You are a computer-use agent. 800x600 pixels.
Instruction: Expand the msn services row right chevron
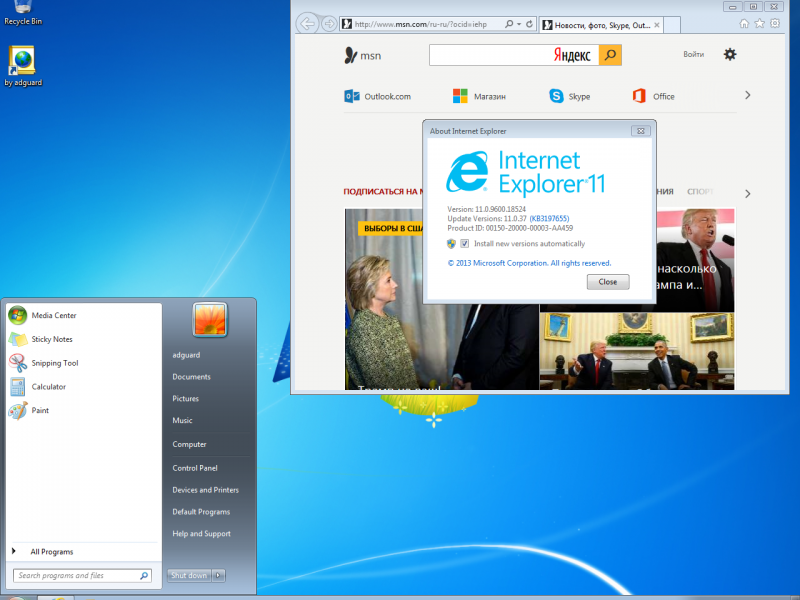click(x=747, y=95)
